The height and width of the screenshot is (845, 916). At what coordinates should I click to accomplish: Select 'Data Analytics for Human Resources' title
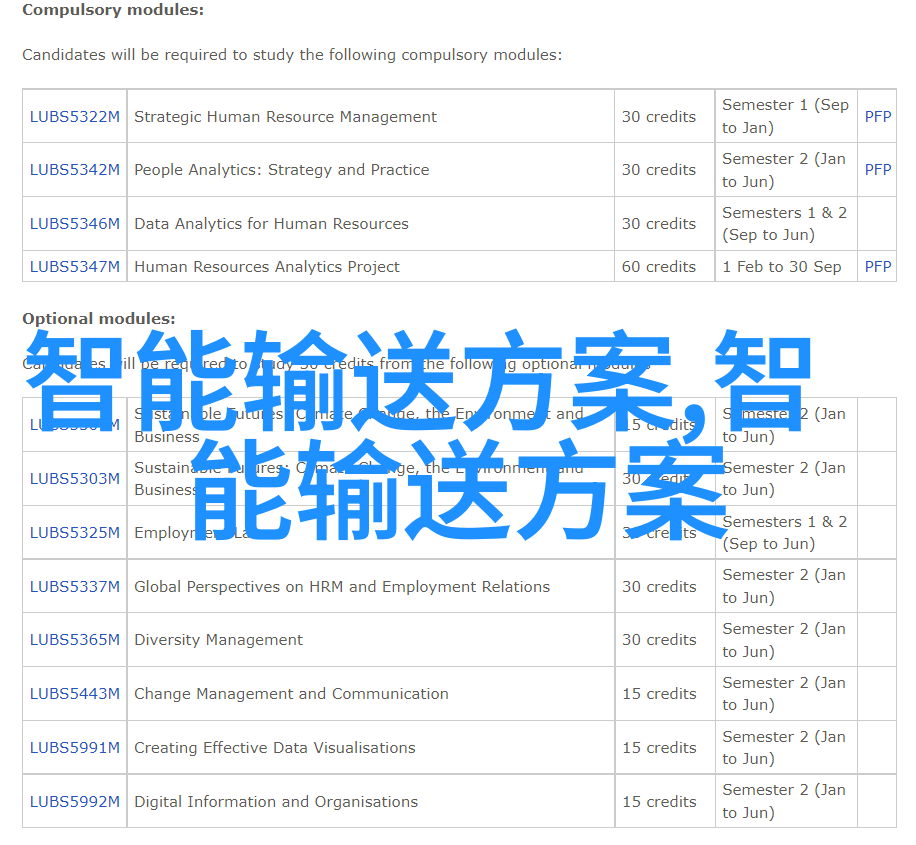271,224
